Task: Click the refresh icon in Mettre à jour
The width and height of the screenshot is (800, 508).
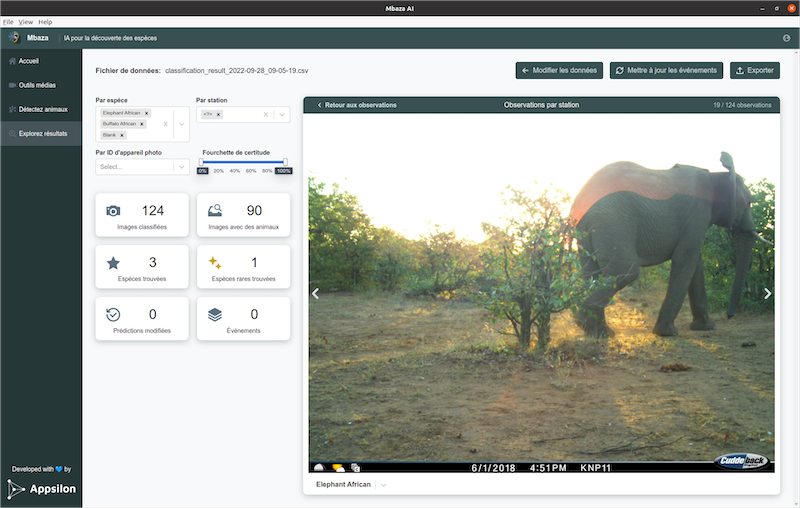Action: coord(619,70)
